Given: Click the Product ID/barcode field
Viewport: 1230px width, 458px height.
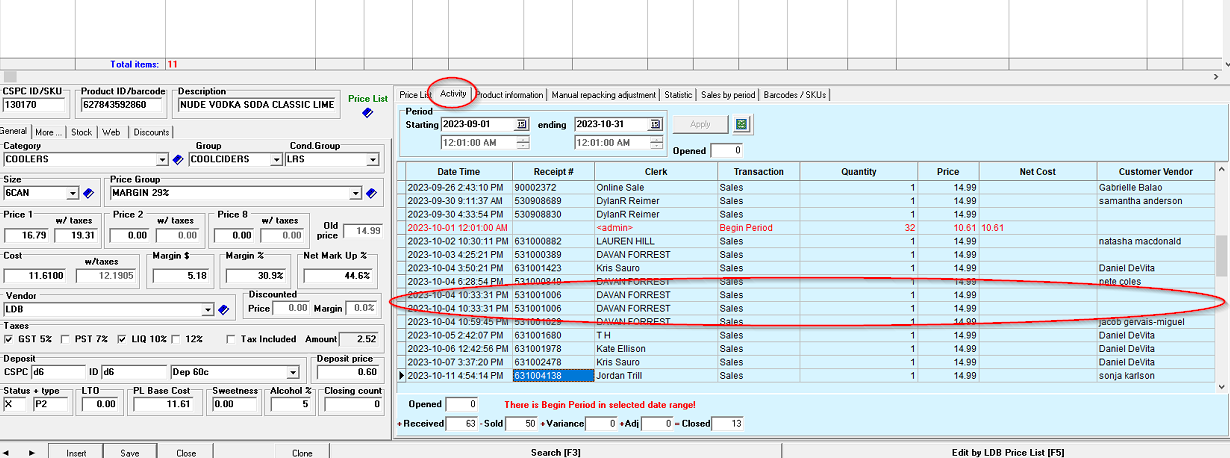Looking at the screenshot, I should pyautogui.click(x=121, y=104).
